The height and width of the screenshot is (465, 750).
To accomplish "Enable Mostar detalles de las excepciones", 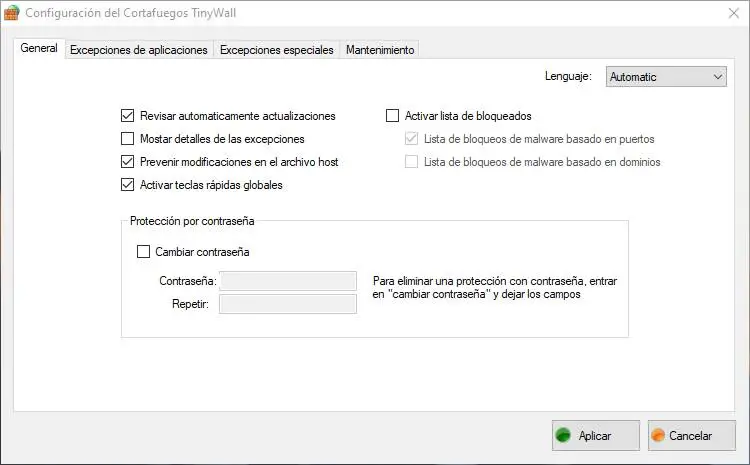I will coord(127,139).
